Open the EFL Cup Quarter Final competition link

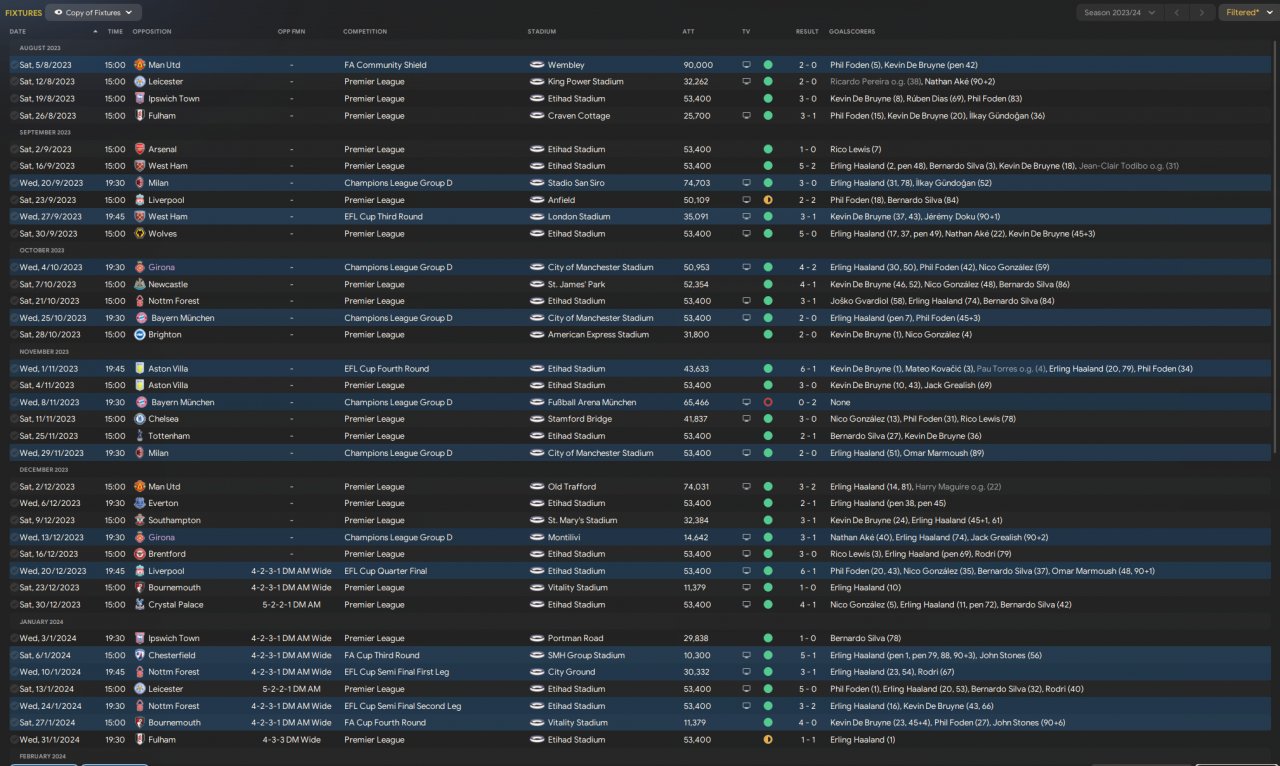(x=385, y=571)
